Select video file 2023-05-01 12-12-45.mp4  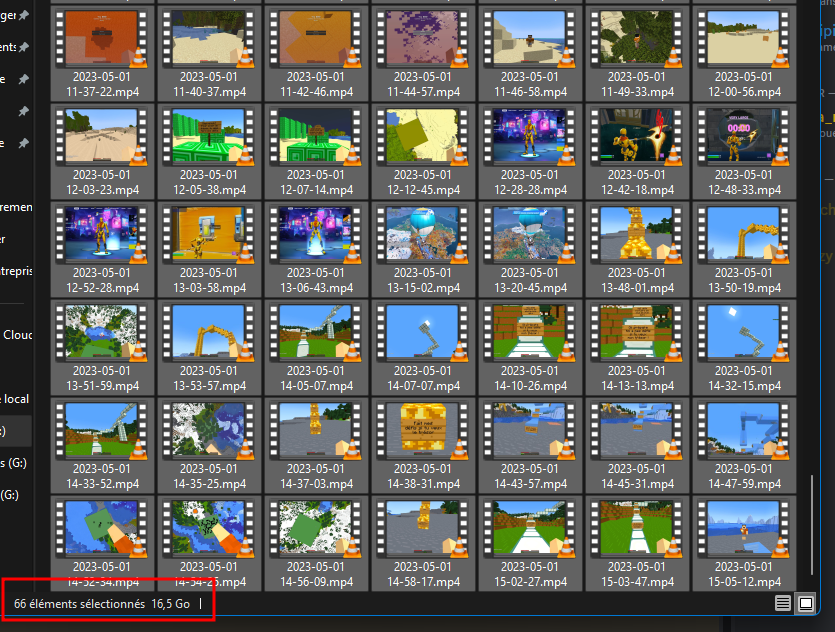tap(423, 151)
